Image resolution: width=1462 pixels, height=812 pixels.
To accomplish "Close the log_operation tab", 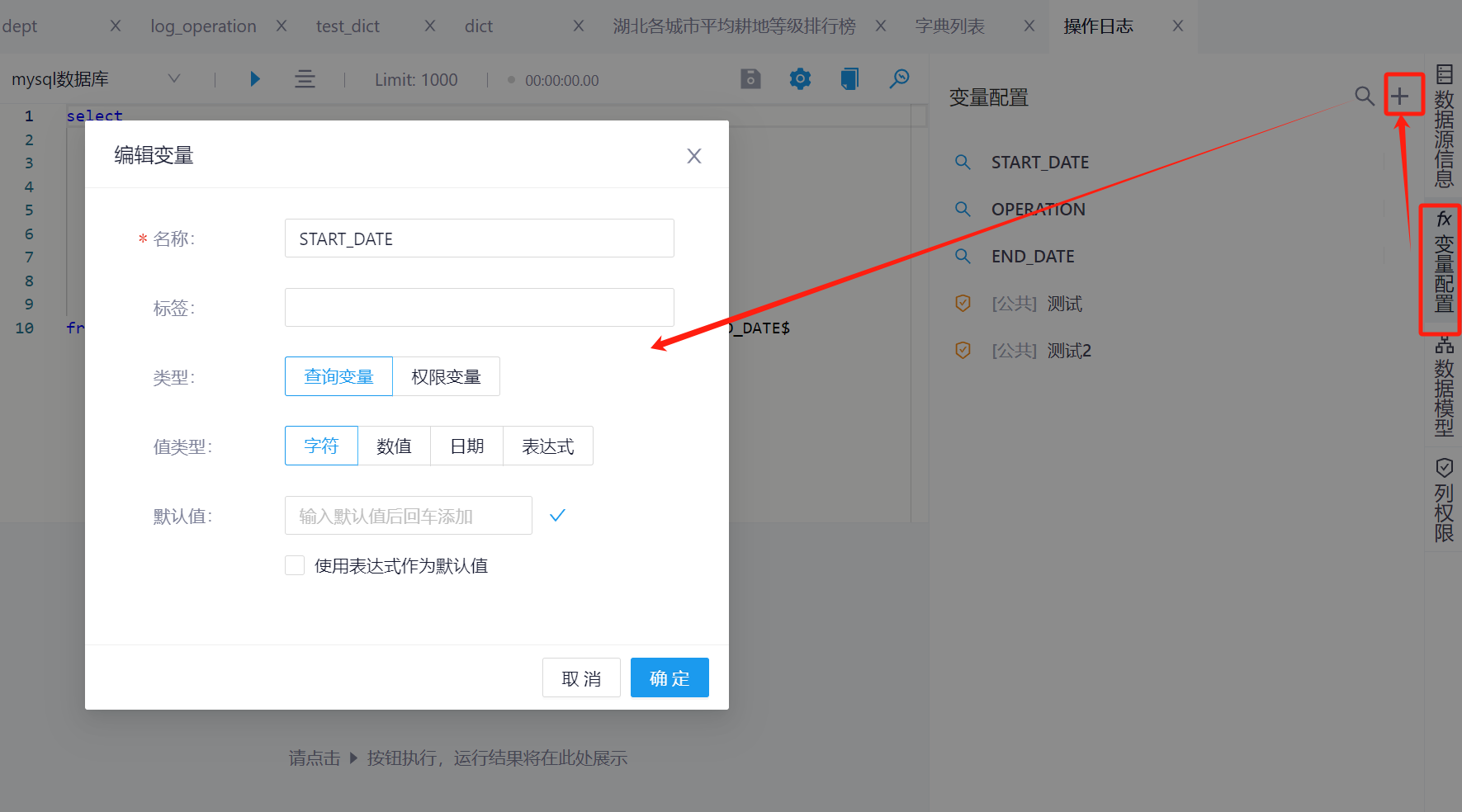I will click(282, 26).
